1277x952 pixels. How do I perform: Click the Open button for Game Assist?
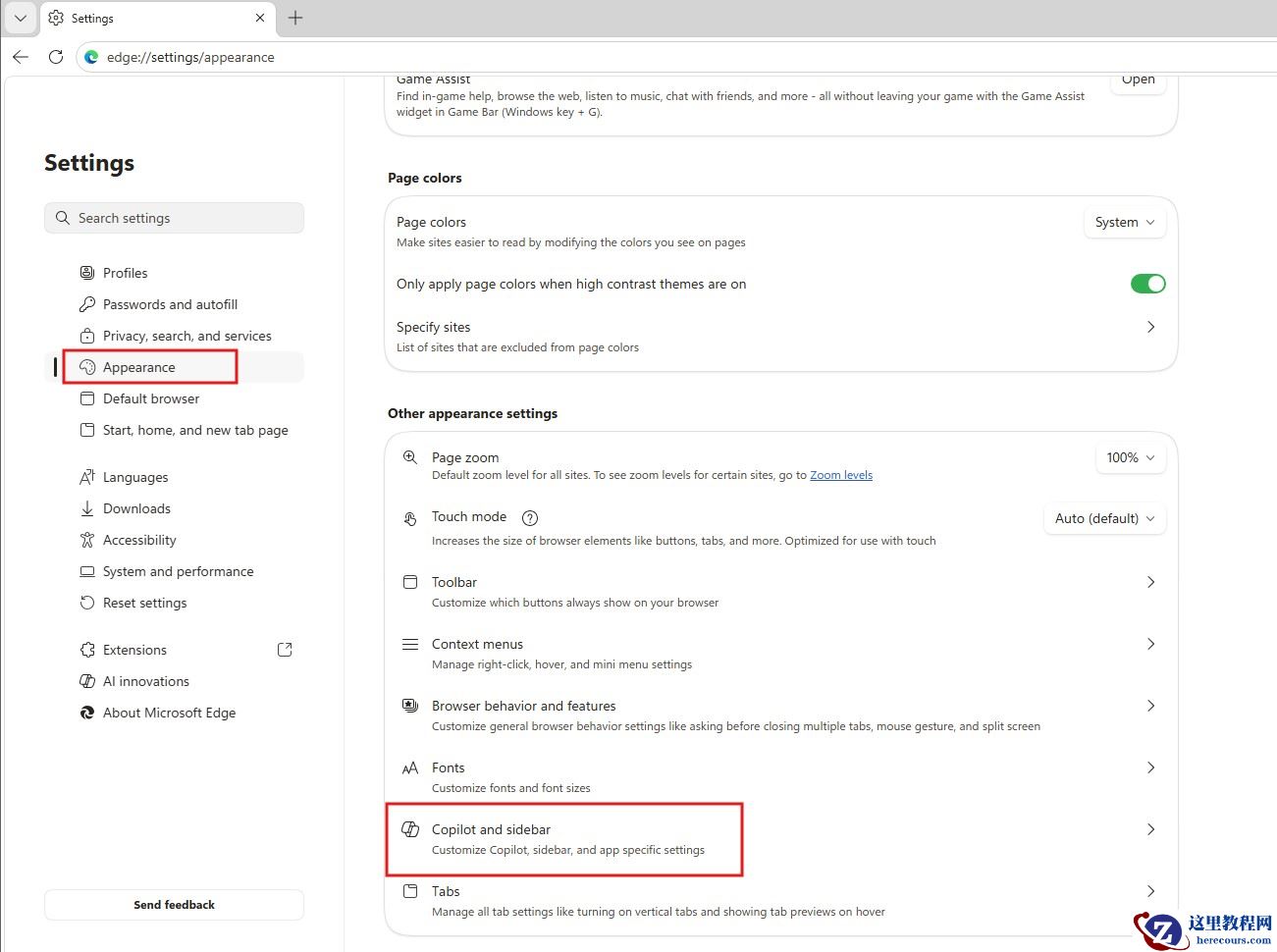(1139, 80)
